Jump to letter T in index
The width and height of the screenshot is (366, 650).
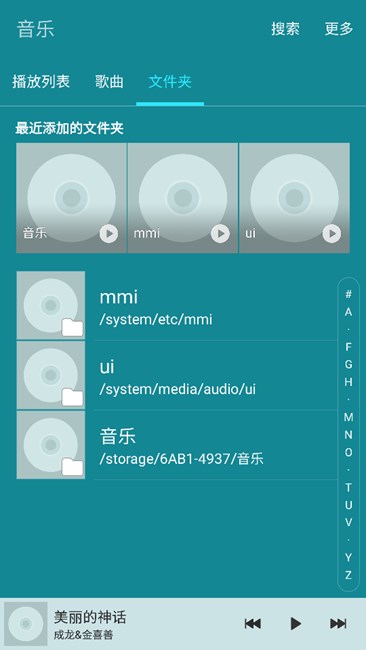(349, 487)
